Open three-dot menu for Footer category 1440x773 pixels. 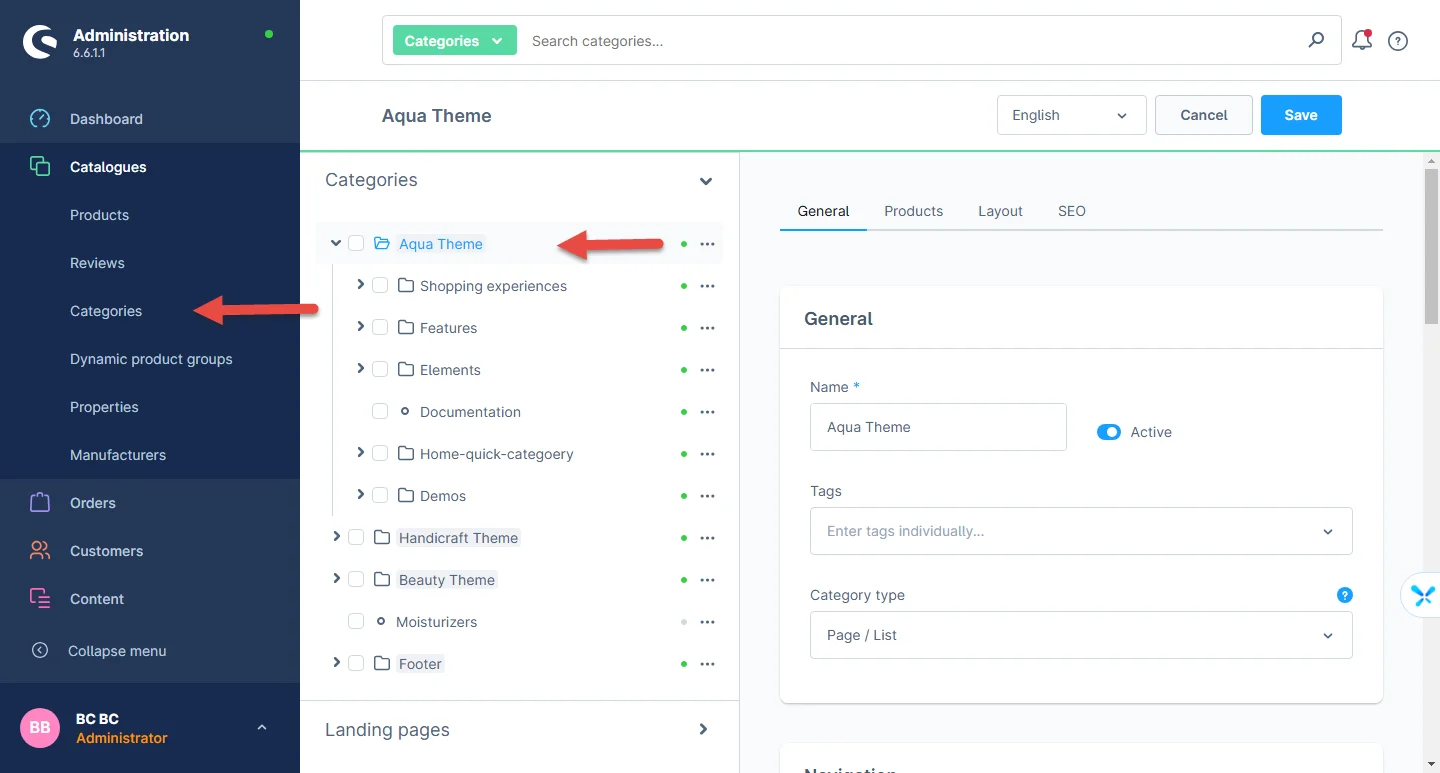(x=707, y=664)
